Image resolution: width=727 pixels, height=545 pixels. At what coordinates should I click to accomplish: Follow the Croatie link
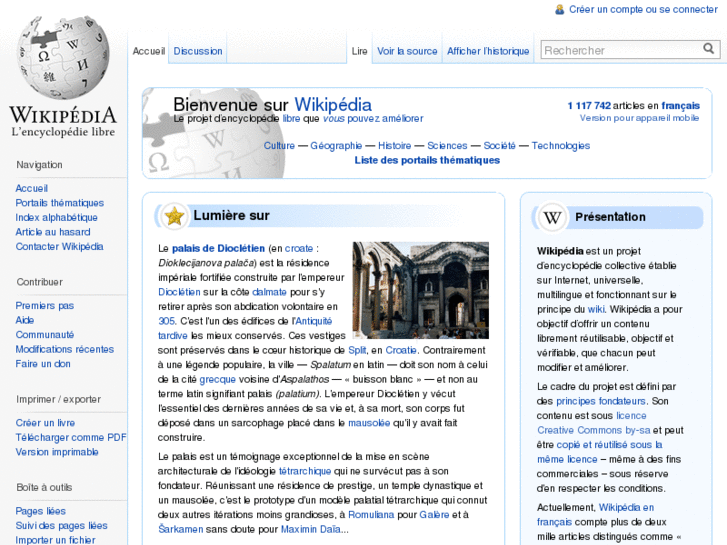(401, 350)
